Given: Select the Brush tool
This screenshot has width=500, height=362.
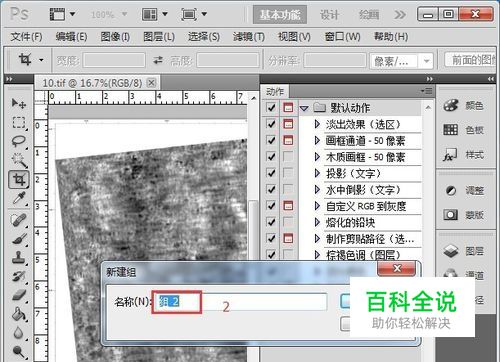Looking at the screenshot, I should [x=18, y=239].
